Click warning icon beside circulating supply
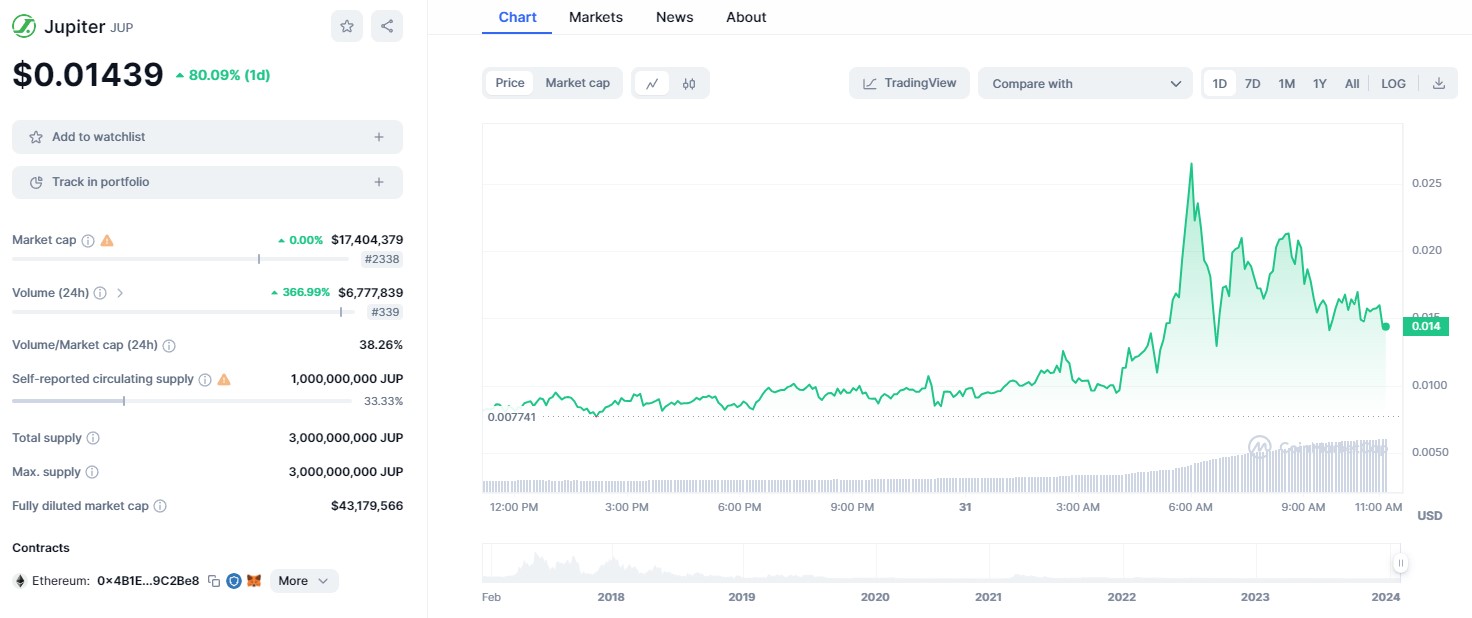This screenshot has height=618, width=1472. pos(224,379)
